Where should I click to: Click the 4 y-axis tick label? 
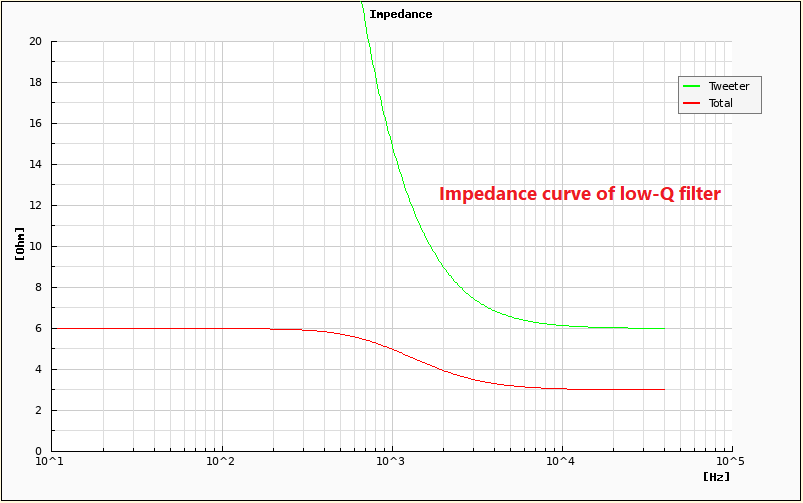point(38,369)
